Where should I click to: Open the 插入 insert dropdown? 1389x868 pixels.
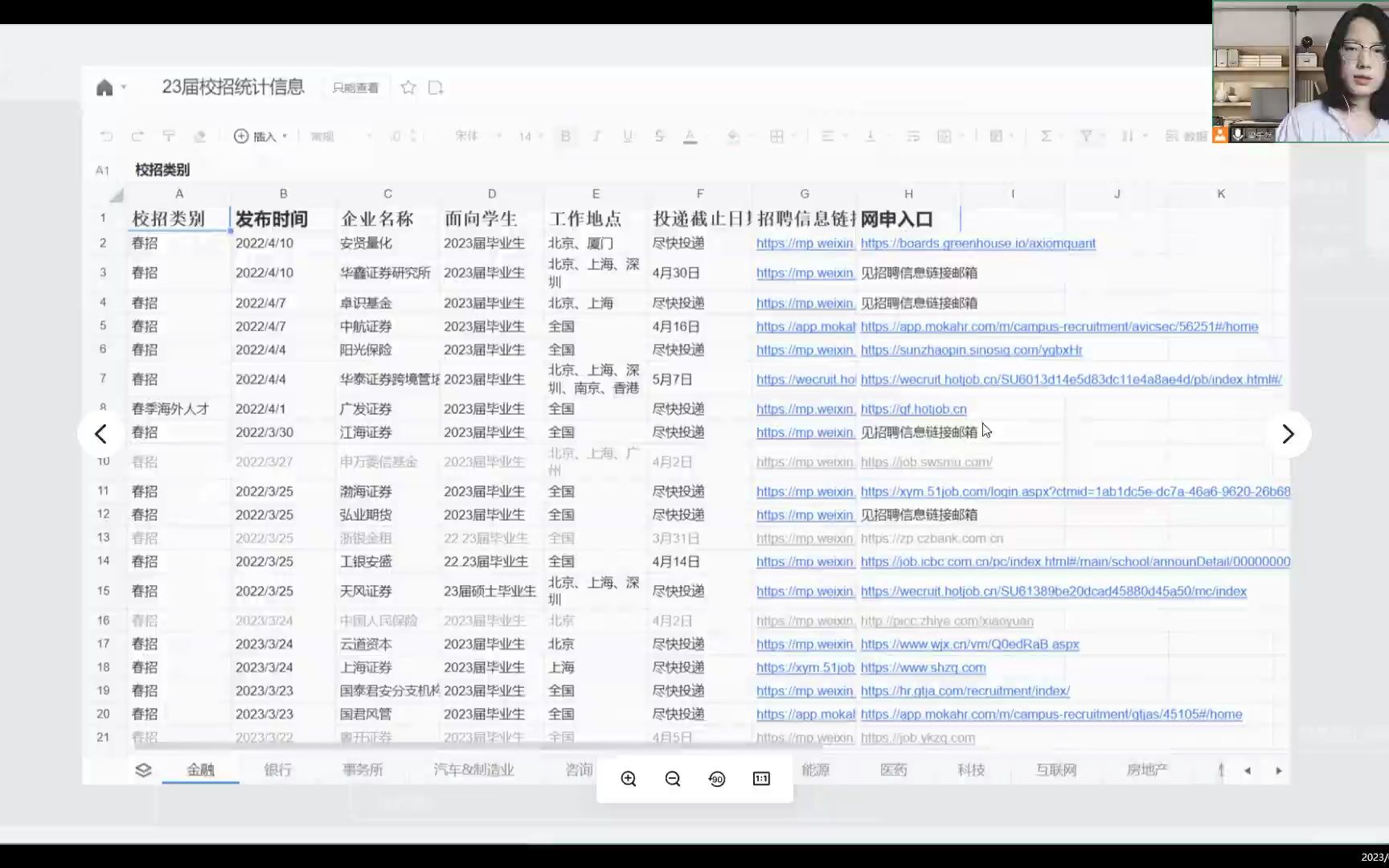(260, 137)
